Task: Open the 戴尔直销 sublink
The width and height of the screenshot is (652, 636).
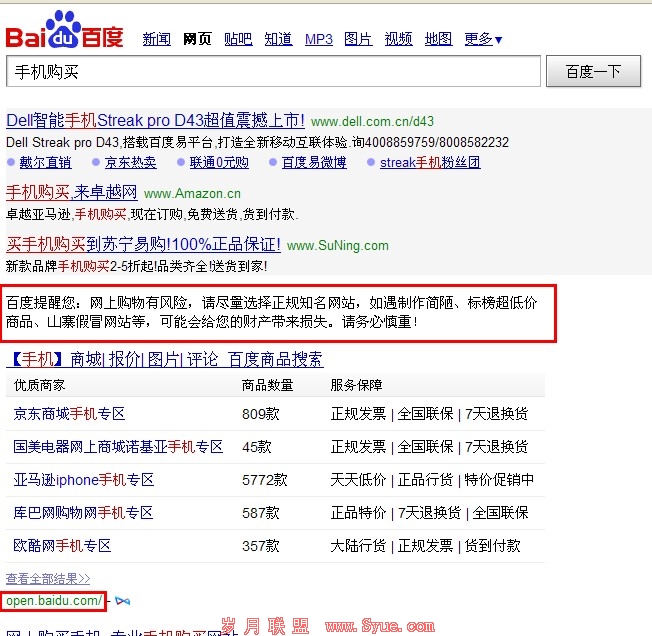Action: (x=45, y=162)
